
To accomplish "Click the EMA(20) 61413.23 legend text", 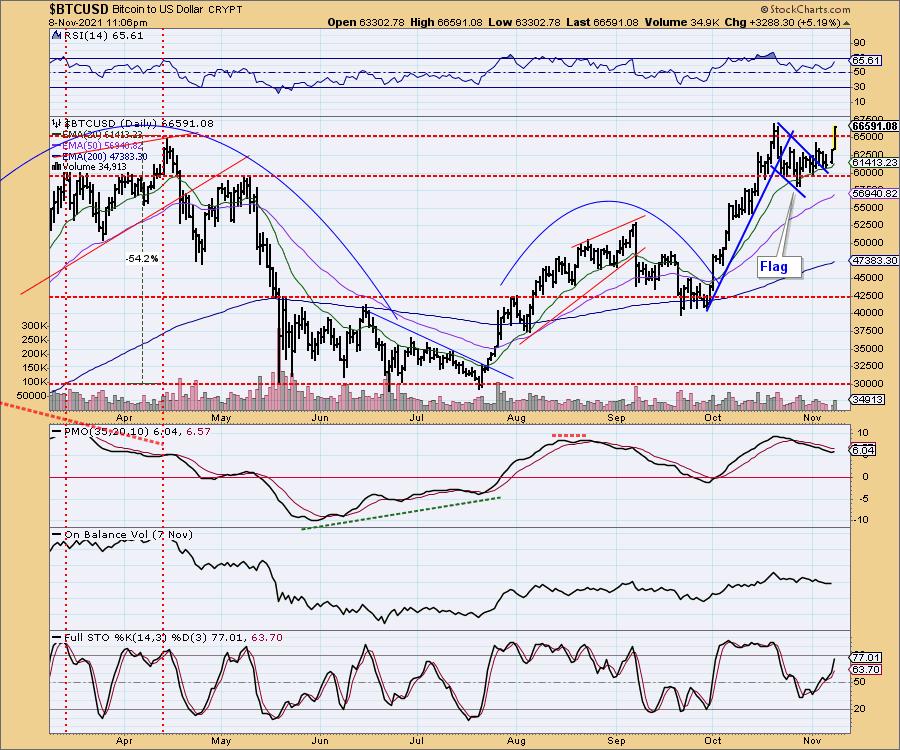I will pos(102,135).
